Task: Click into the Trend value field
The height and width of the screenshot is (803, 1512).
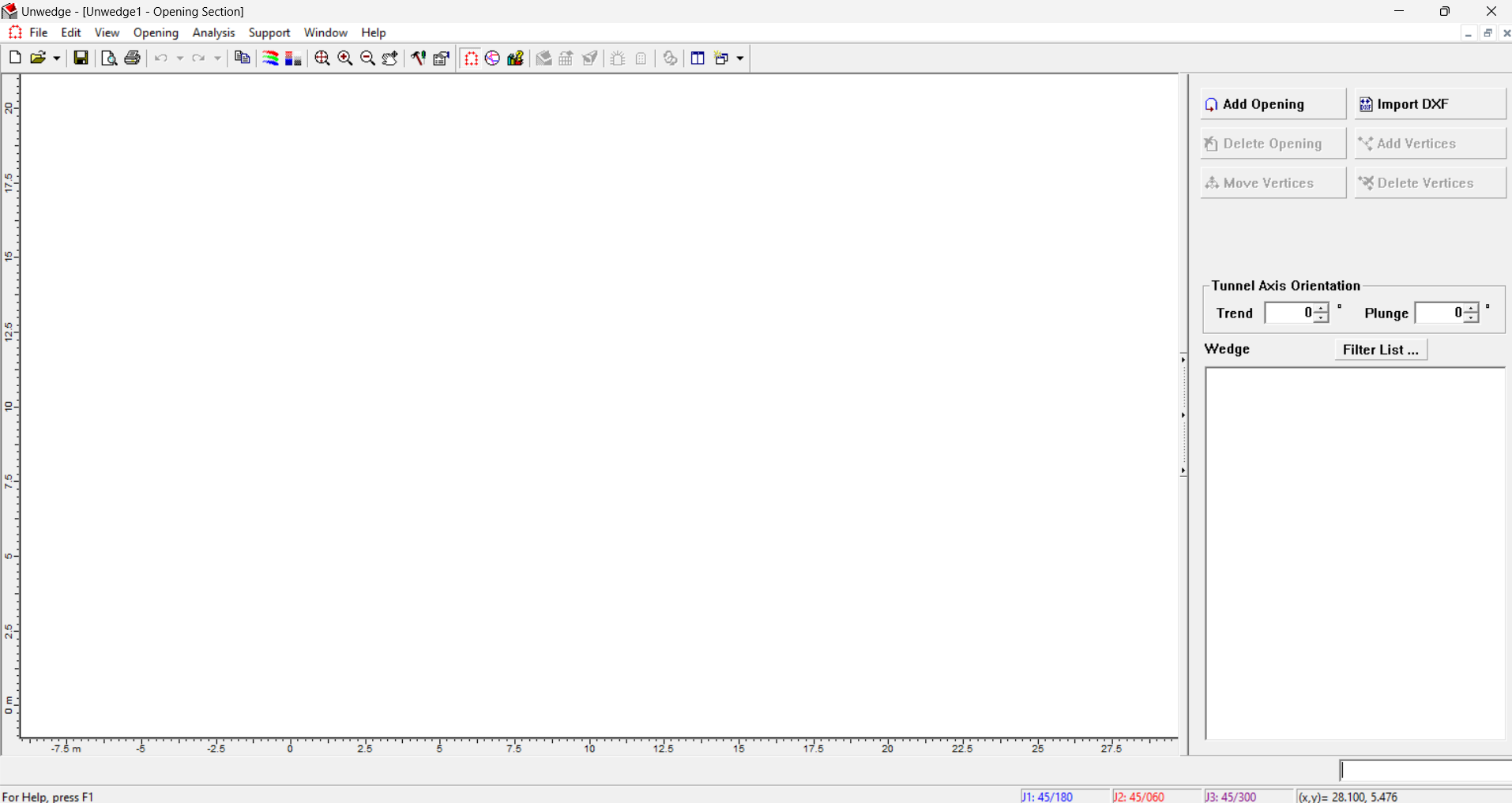Action: (x=1289, y=313)
